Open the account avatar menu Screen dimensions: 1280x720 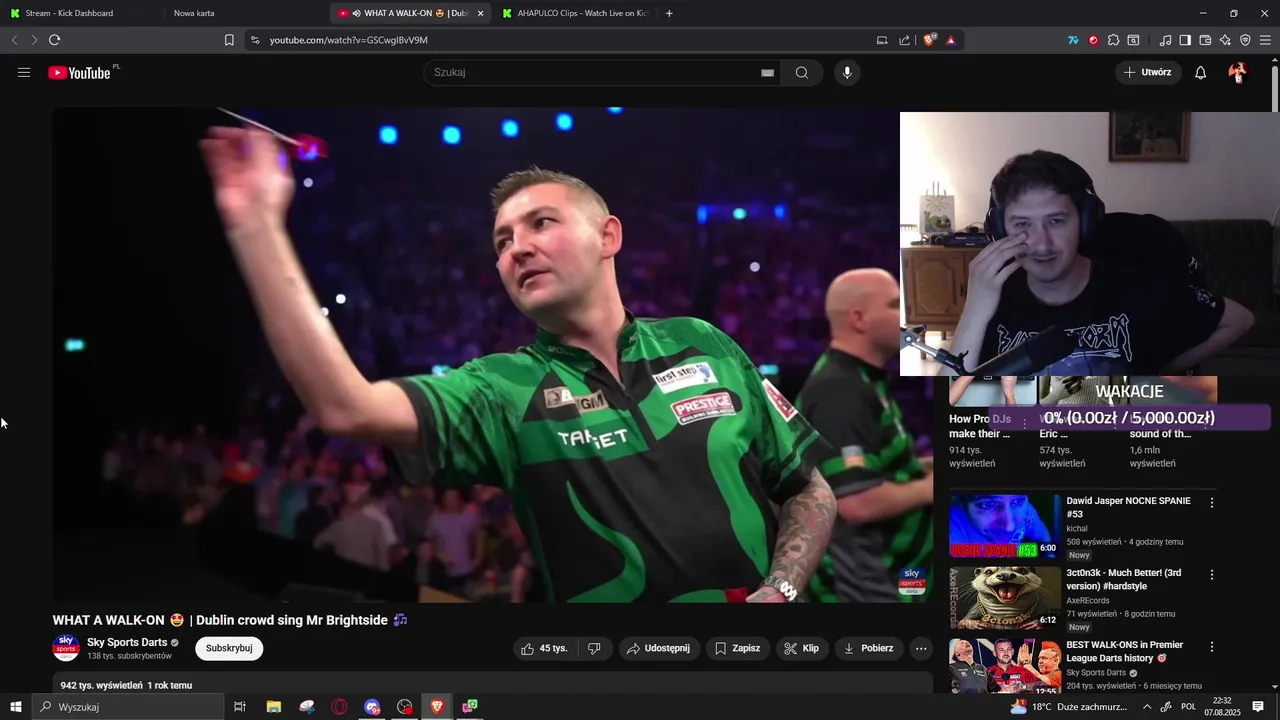(1238, 72)
